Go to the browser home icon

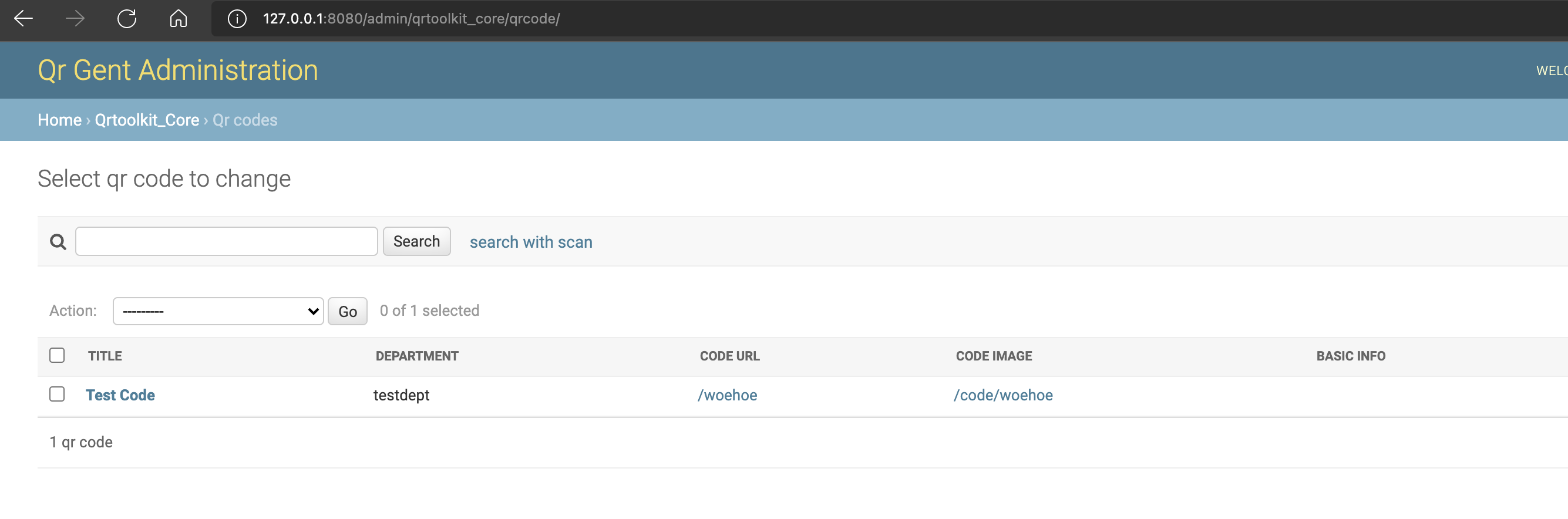coord(179,19)
